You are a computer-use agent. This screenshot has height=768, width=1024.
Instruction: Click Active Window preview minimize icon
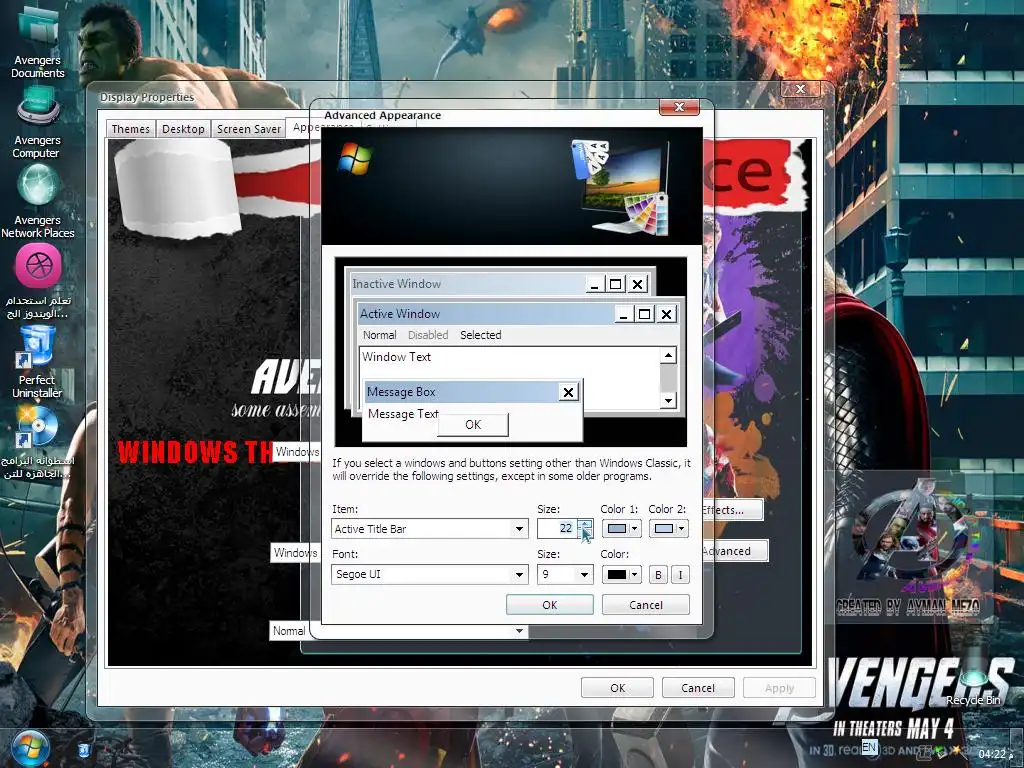pos(623,314)
